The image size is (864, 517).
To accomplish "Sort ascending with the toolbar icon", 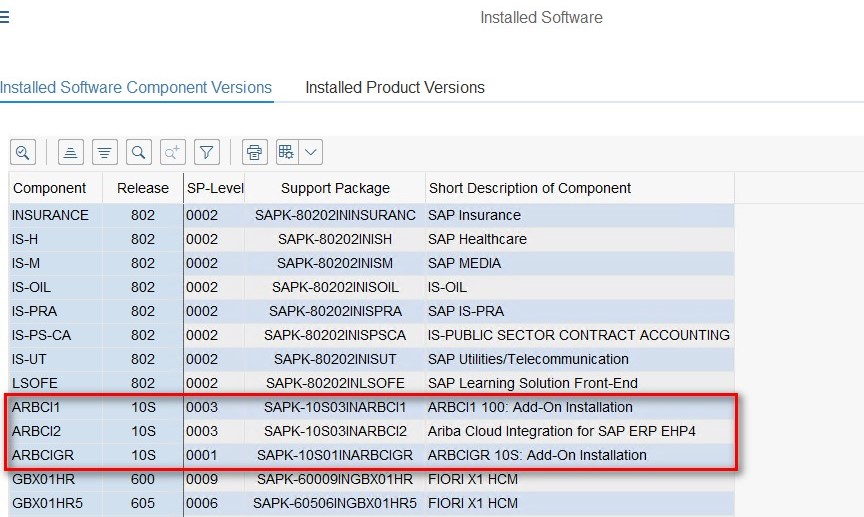I will point(71,152).
